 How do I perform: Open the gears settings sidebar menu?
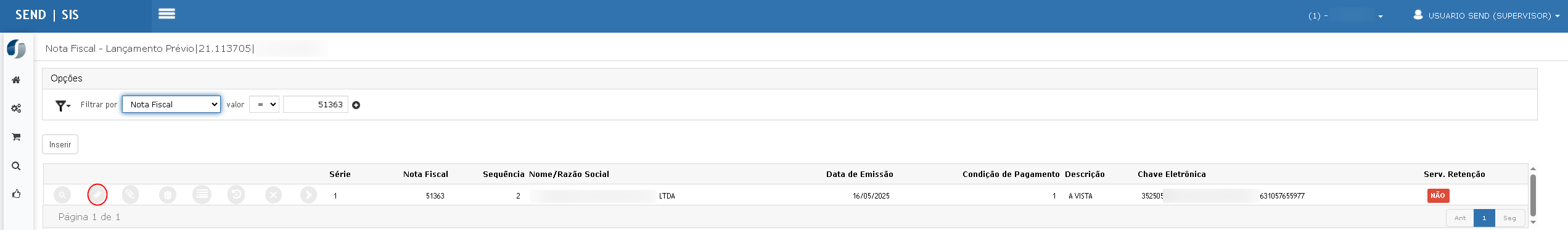coord(16,109)
